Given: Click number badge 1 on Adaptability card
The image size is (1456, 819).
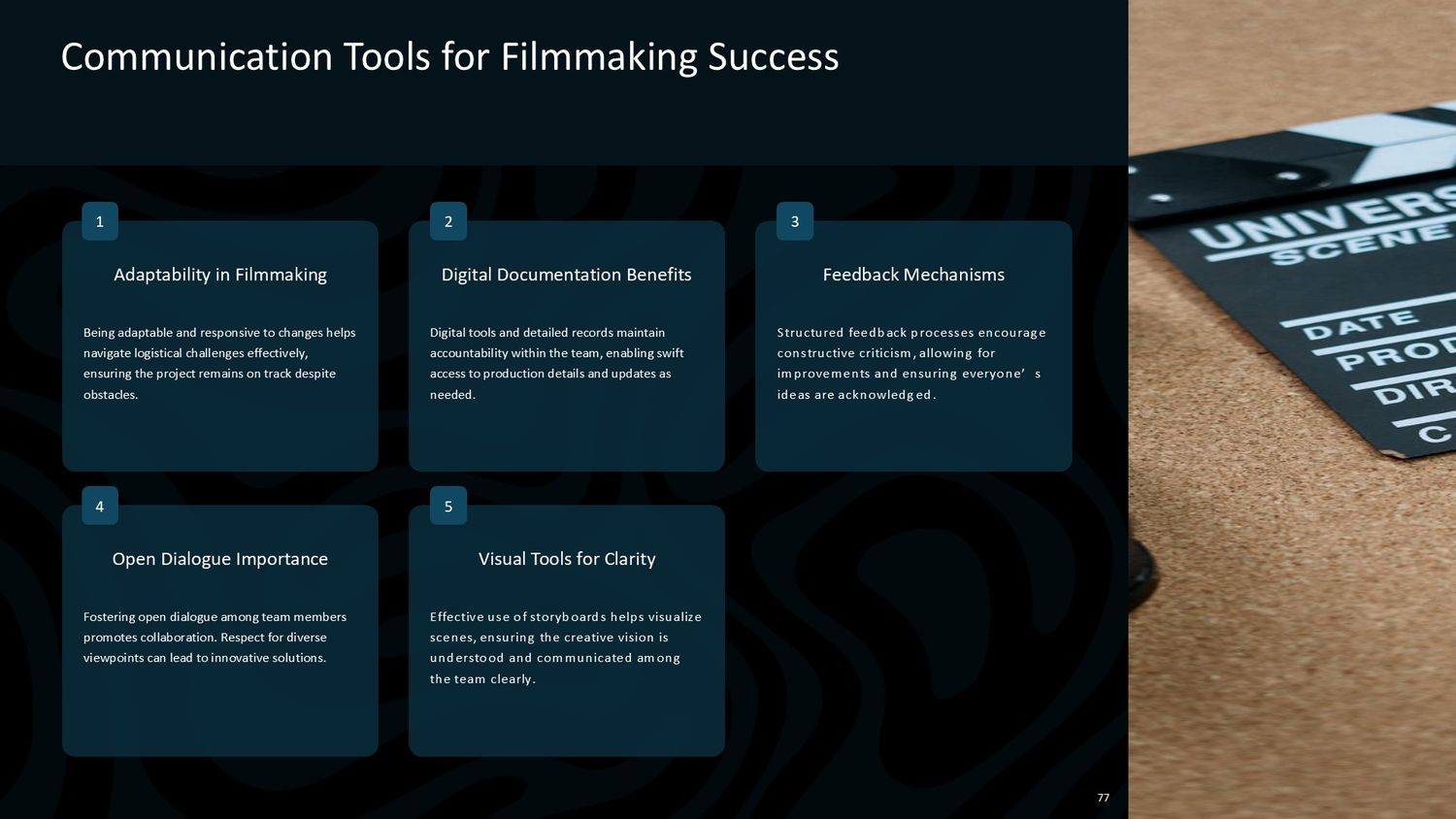Looking at the screenshot, I should tap(100, 221).
